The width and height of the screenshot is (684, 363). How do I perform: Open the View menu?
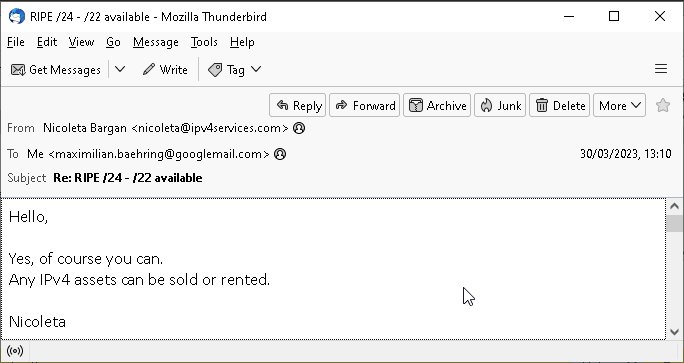point(81,42)
